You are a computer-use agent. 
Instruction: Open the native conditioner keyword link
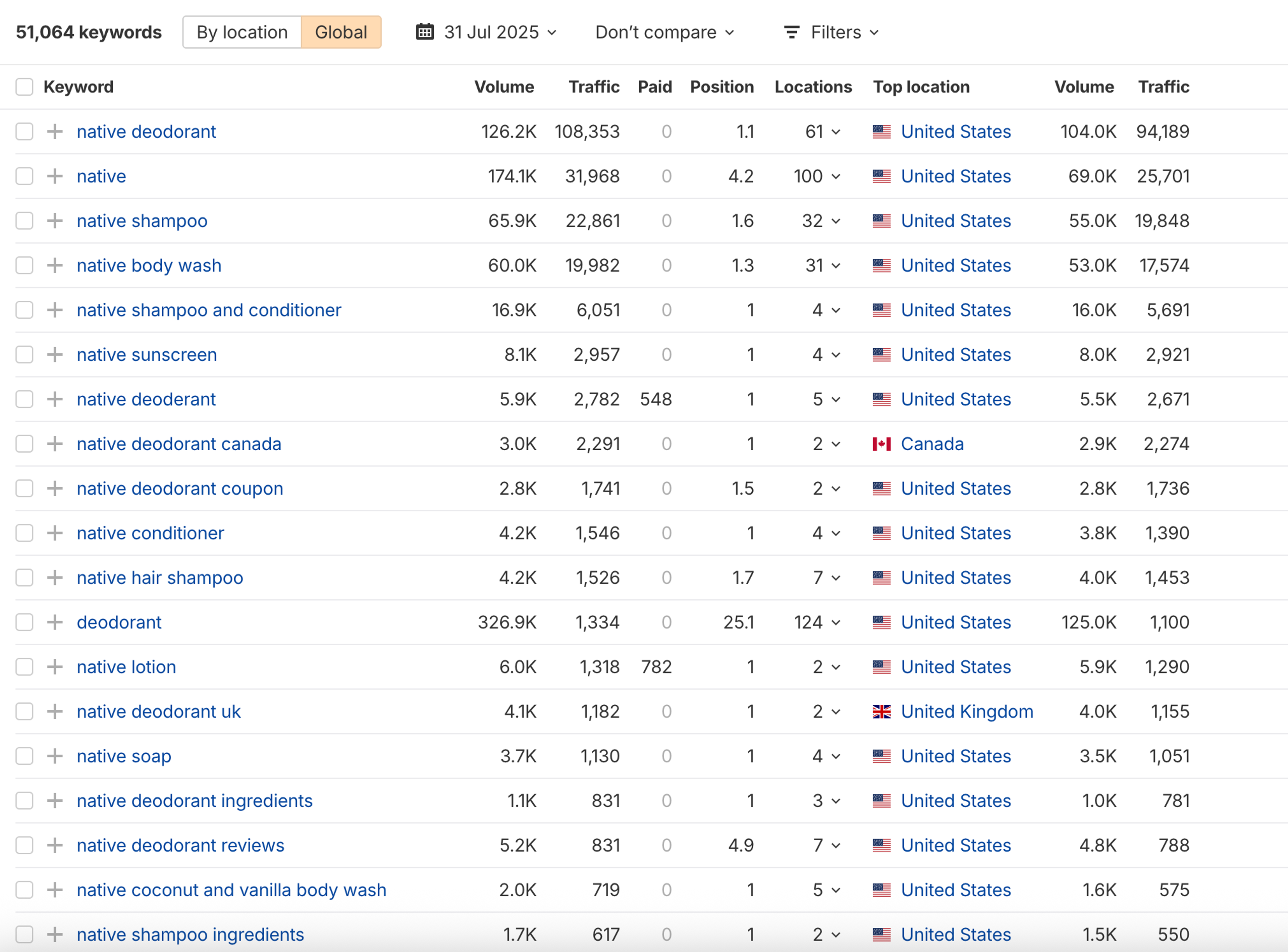coord(150,533)
